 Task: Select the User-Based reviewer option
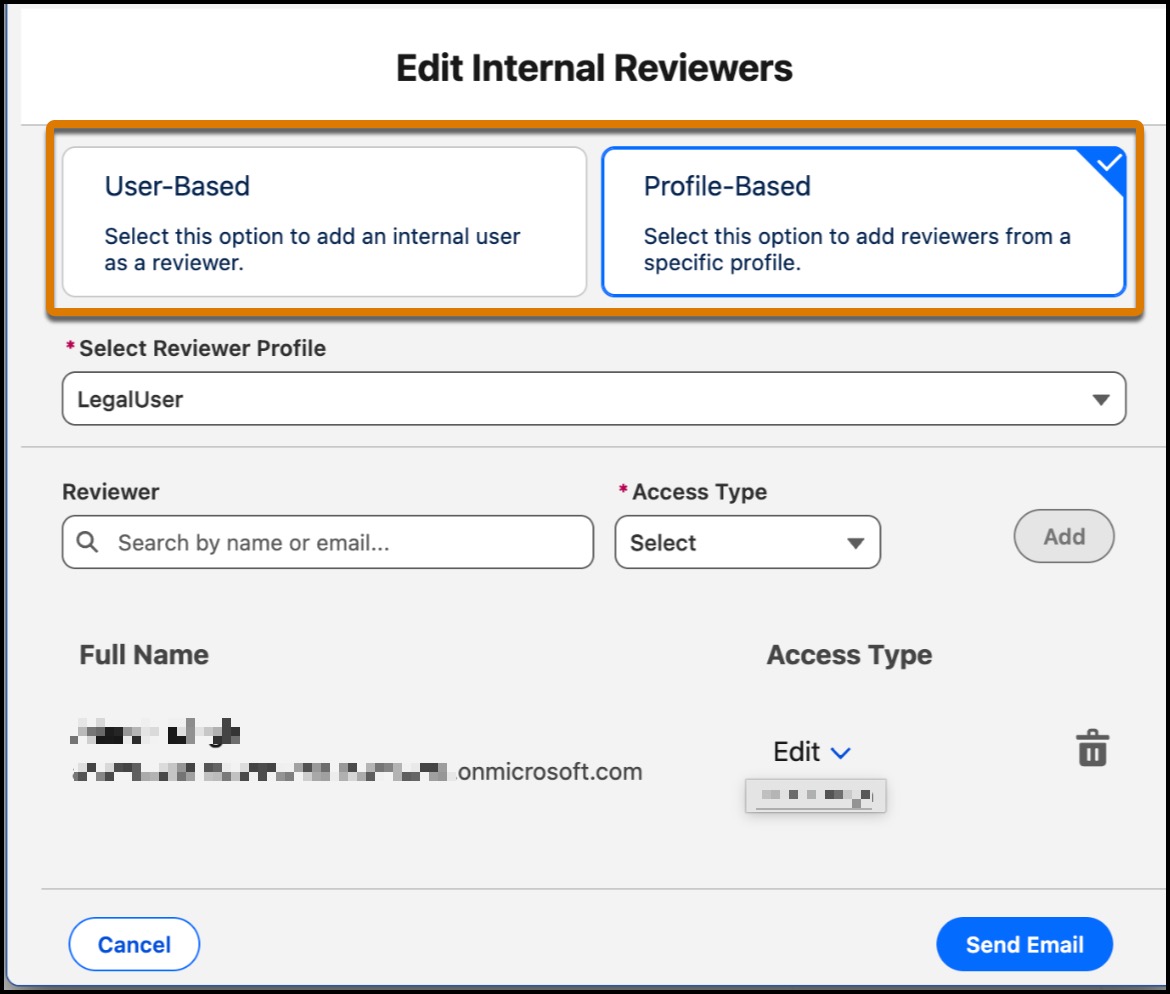pos(325,222)
